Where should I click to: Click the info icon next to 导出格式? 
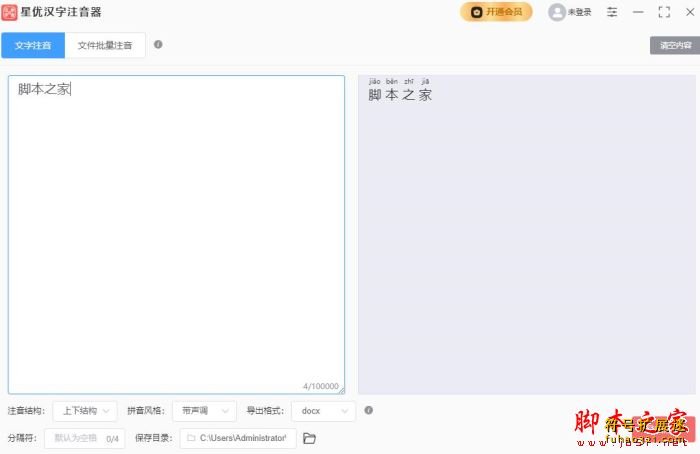tap(368, 410)
